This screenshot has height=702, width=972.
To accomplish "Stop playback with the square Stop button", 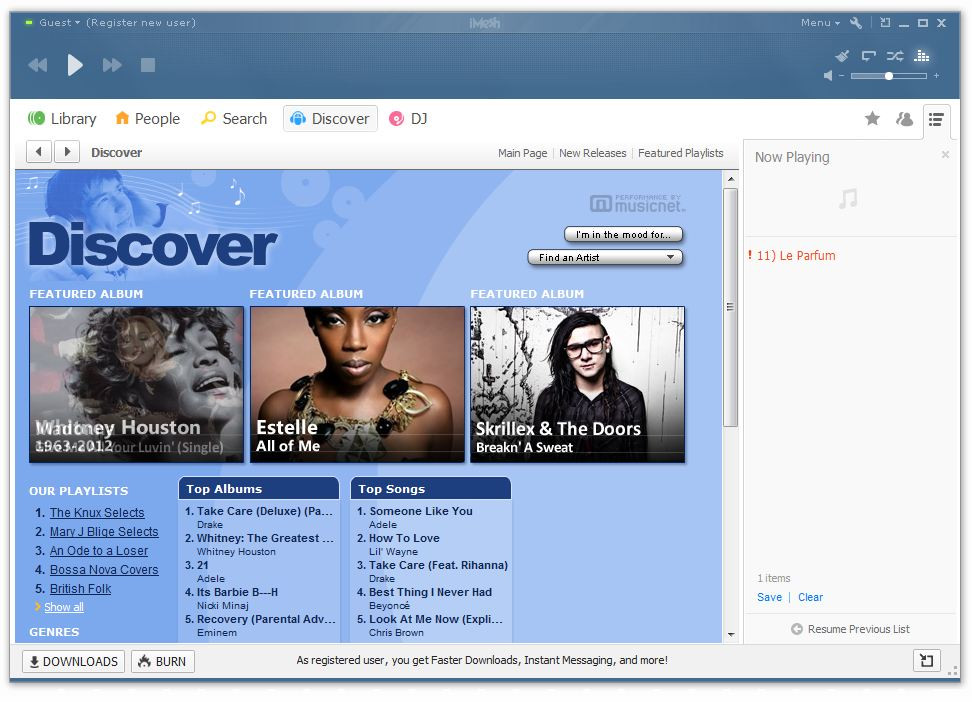I will pos(148,65).
